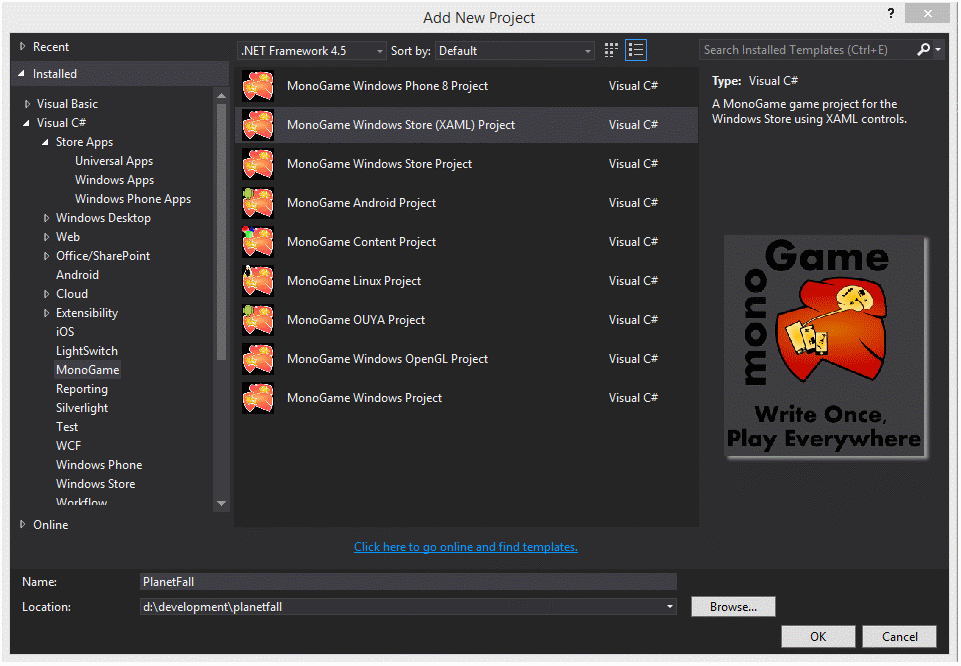
Task: Switch to small icons grid view
Action: (611, 50)
